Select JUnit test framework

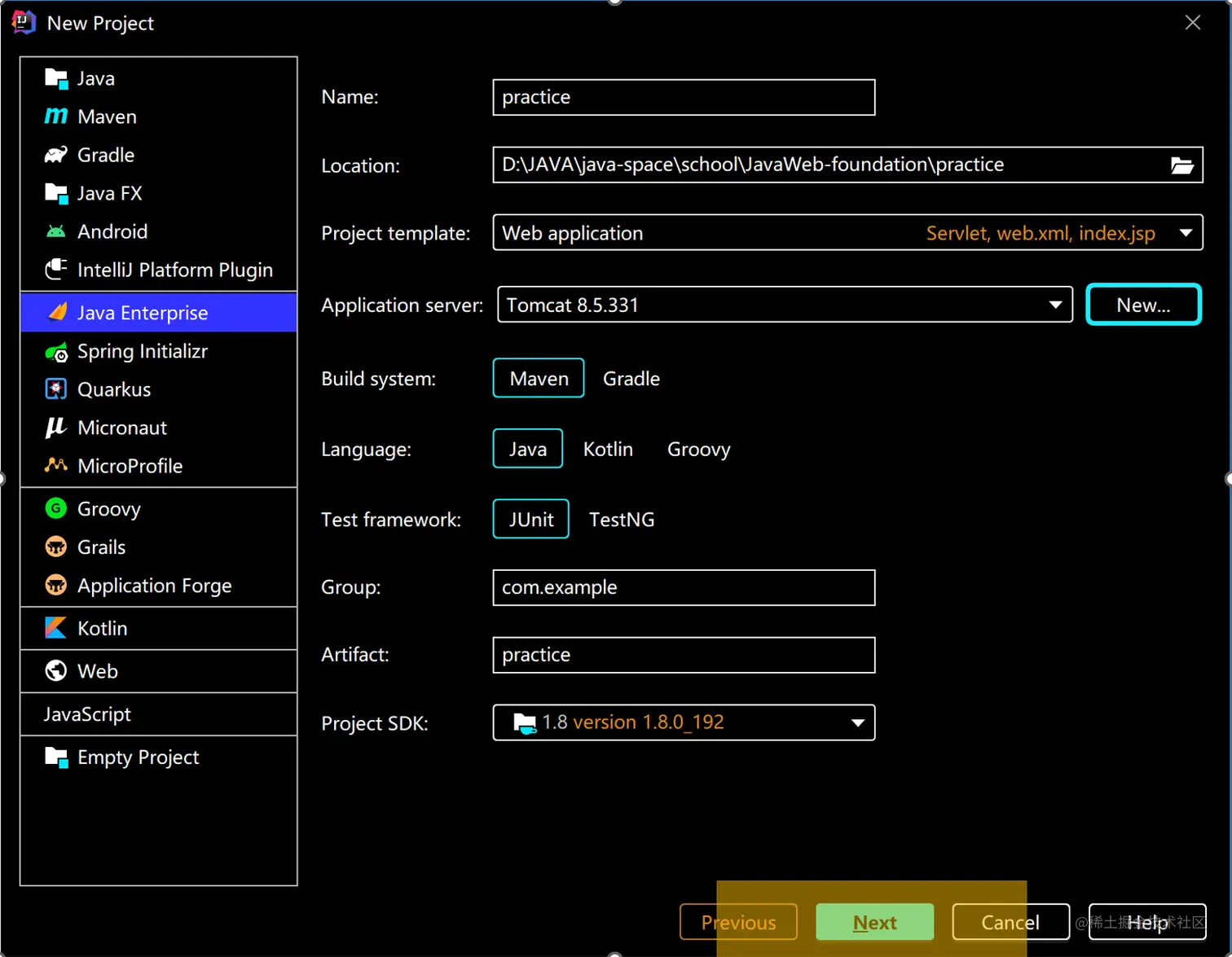point(531,520)
